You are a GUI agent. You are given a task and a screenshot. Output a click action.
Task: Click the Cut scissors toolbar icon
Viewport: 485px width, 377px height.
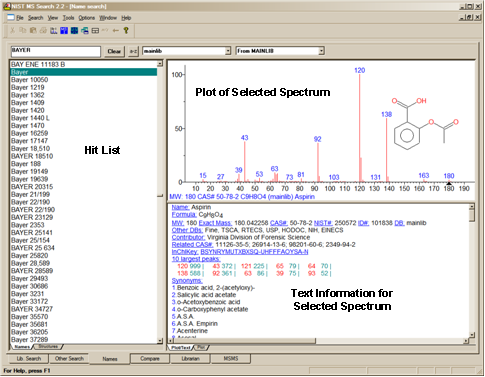click(x=12, y=31)
